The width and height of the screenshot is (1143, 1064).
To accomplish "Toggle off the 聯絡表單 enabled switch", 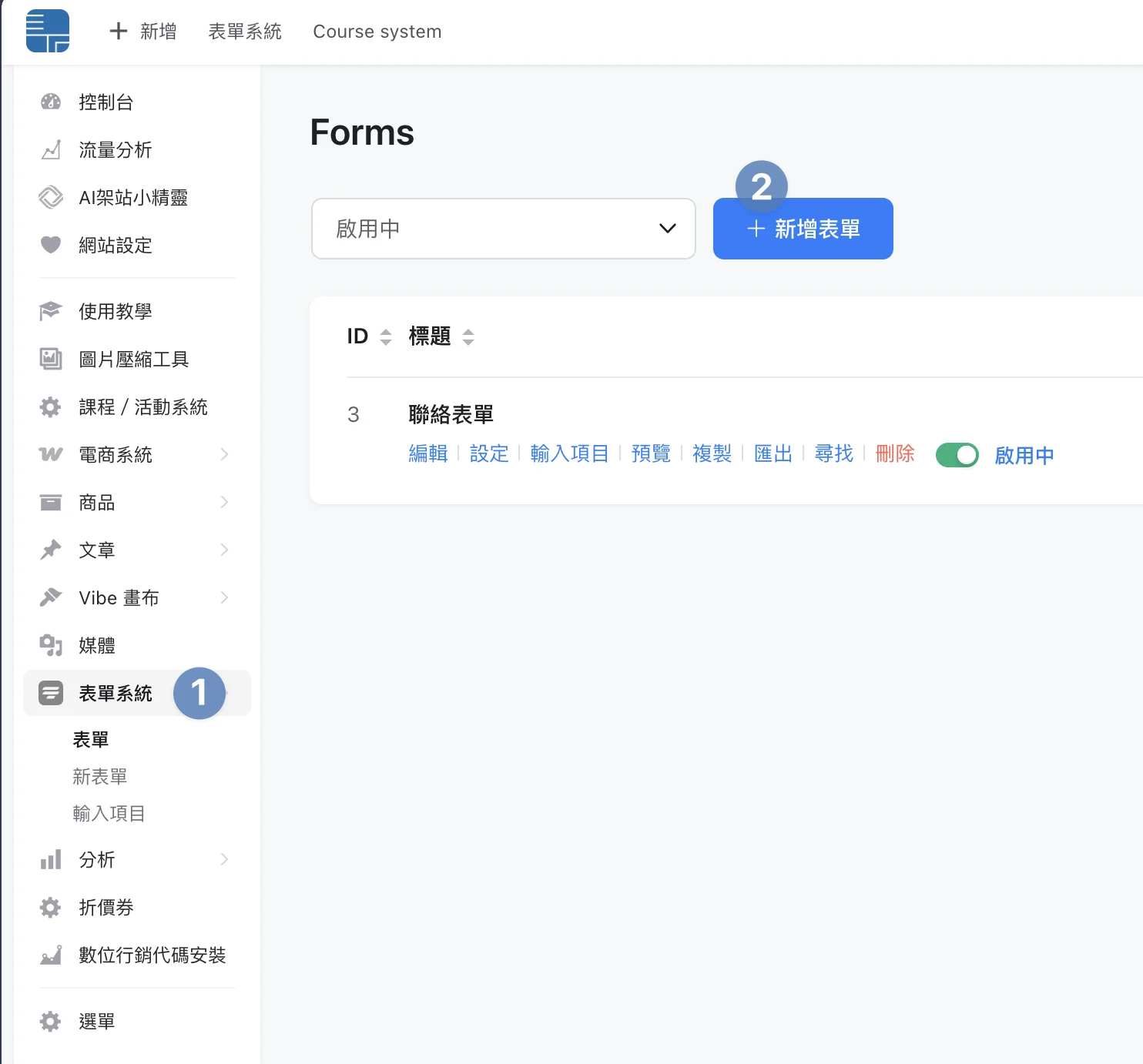I will (x=957, y=455).
